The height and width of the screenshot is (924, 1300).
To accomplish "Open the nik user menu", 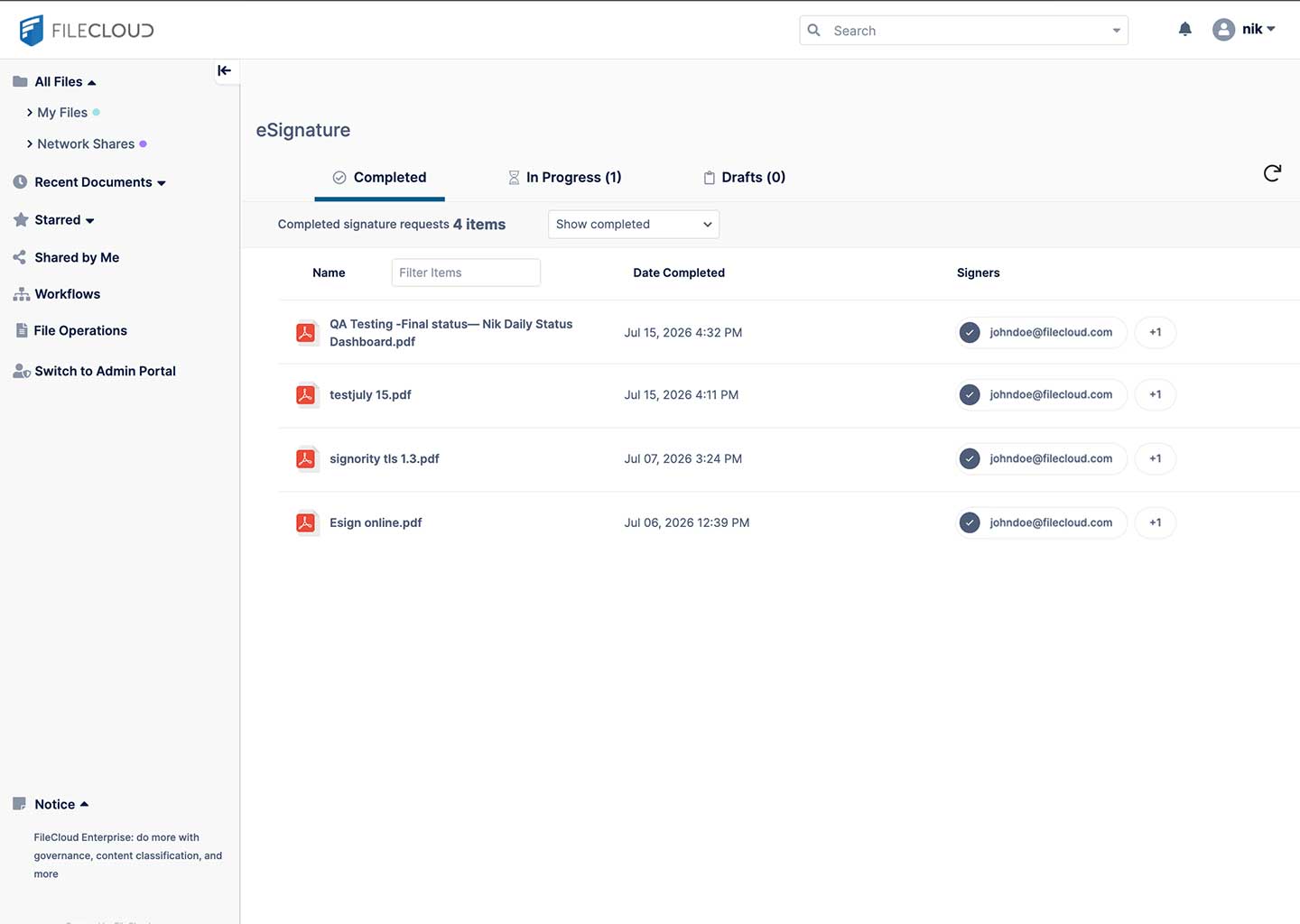I will click(1258, 29).
